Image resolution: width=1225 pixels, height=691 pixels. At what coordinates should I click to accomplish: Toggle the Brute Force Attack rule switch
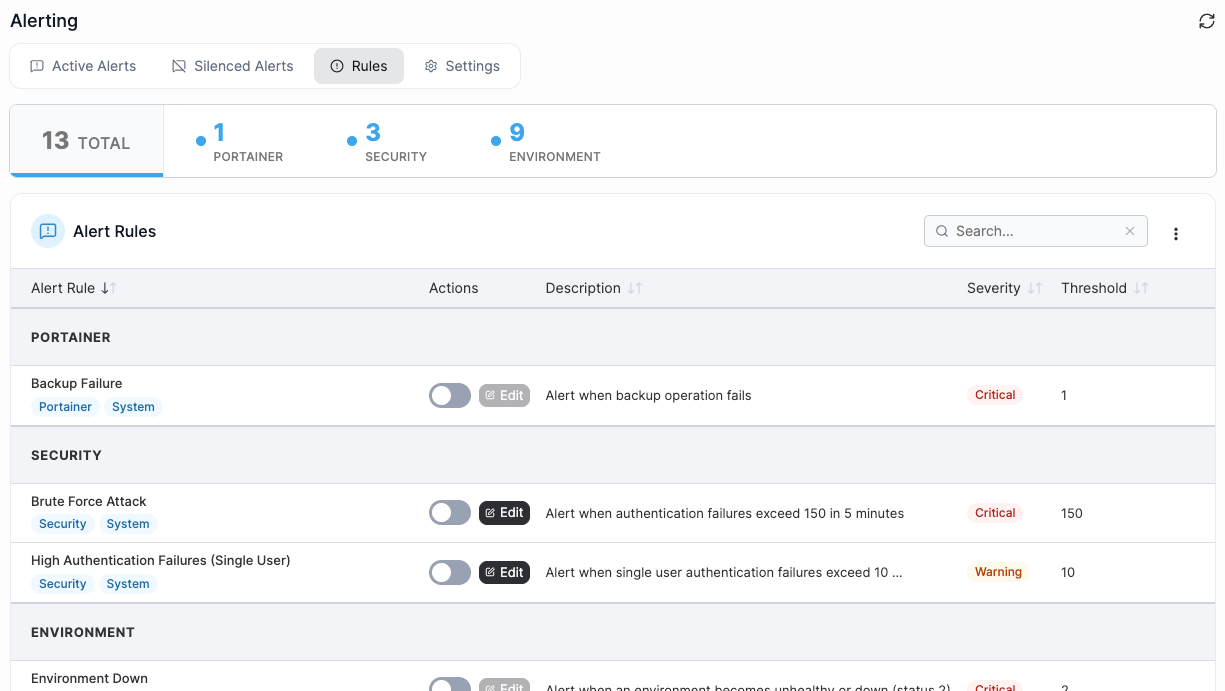click(x=450, y=513)
